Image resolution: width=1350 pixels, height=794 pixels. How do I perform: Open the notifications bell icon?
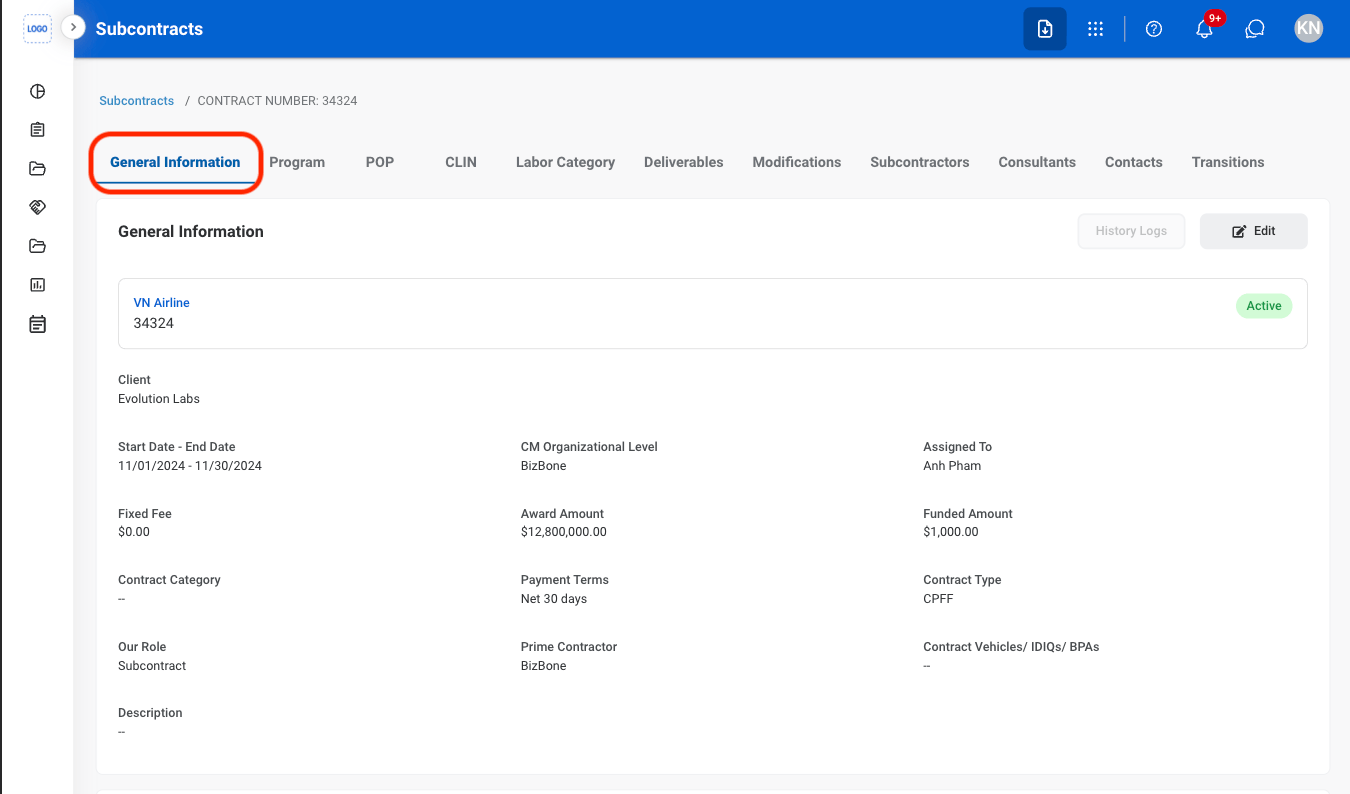coord(1205,29)
